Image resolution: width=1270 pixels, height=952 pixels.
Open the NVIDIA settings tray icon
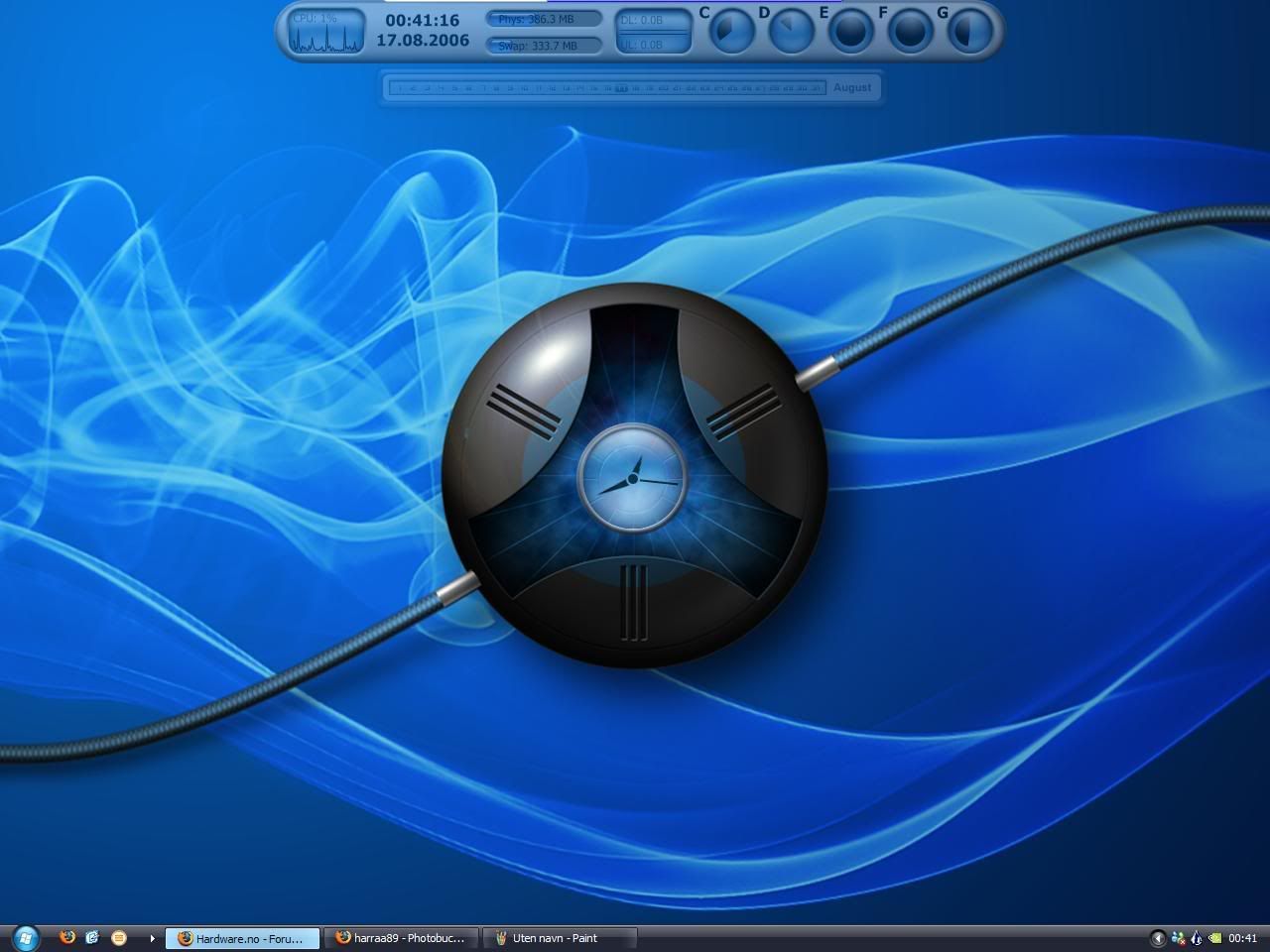point(1213,938)
